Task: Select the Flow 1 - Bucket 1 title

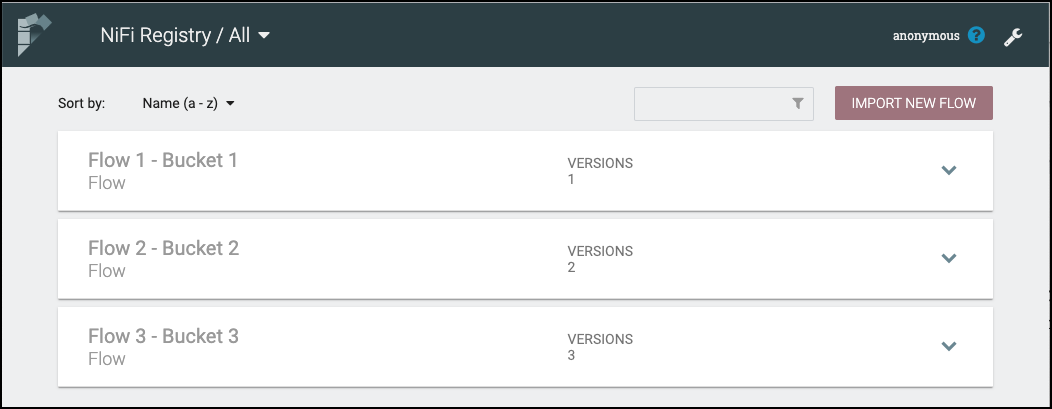Action: [x=163, y=160]
